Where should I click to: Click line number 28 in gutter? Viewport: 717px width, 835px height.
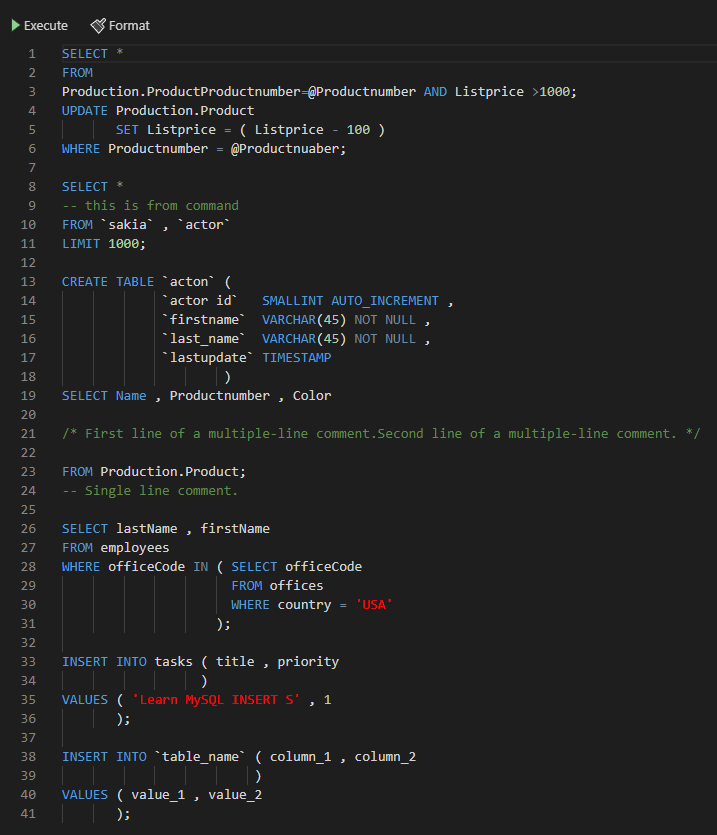pos(28,567)
